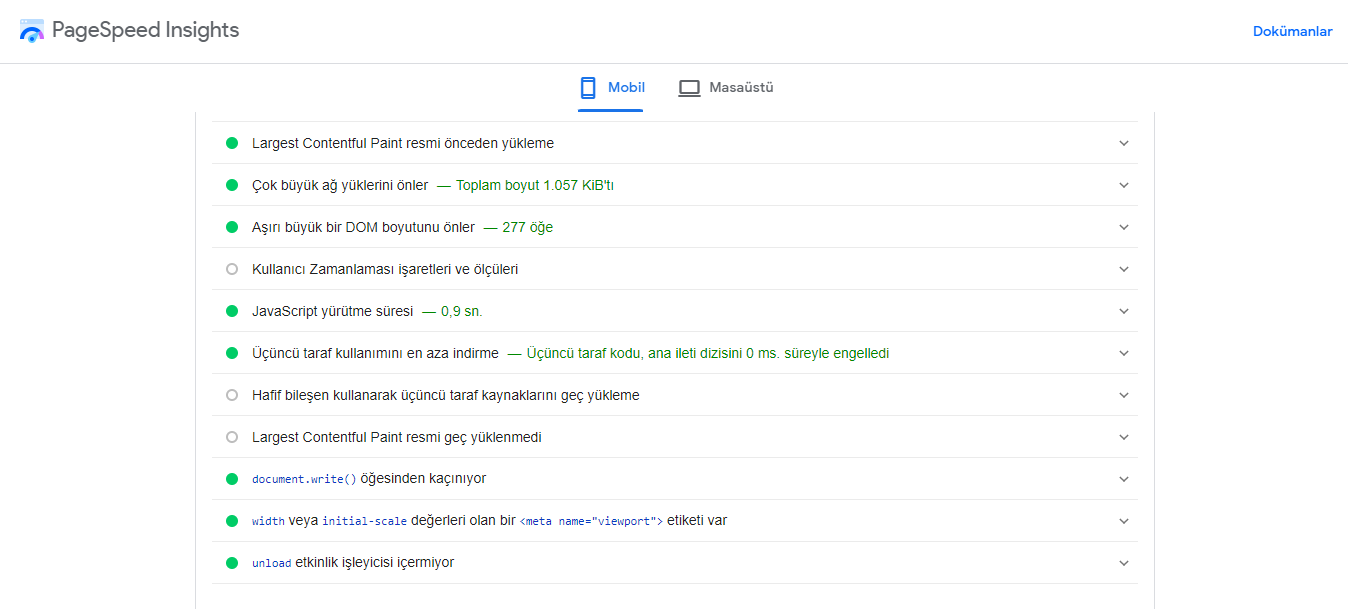The height and width of the screenshot is (609, 1348).
Task: Open the Dokümanlar link
Action: [1292, 30]
